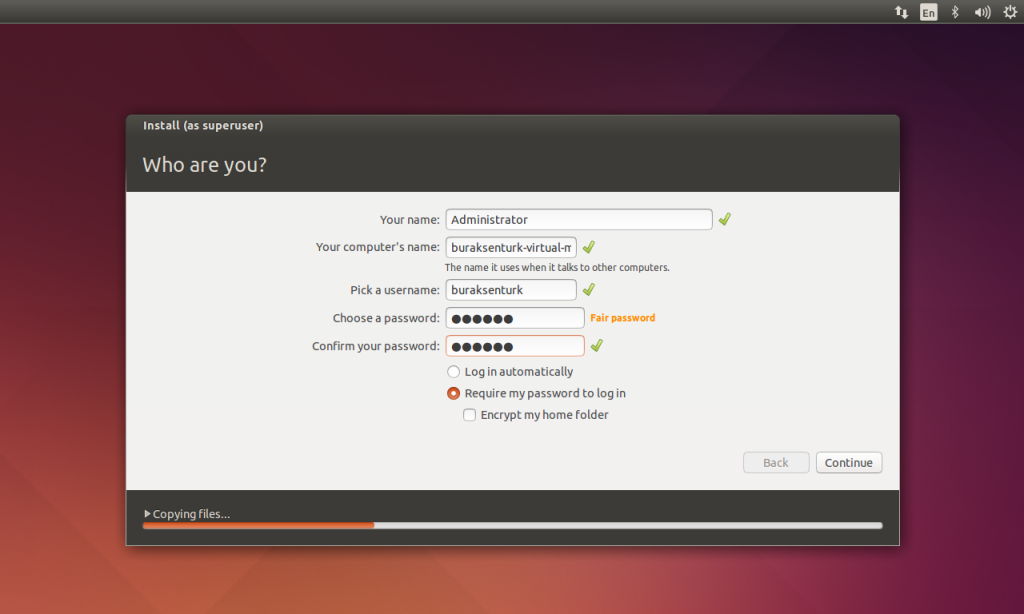This screenshot has width=1024, height=614.
Task: Open the network connections indicator
Action: coord(901,12)
